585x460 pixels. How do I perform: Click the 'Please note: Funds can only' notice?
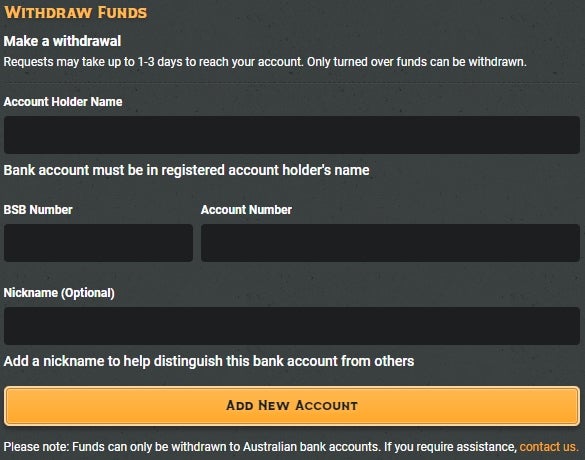pyautogui.click(x=192, y=447)
